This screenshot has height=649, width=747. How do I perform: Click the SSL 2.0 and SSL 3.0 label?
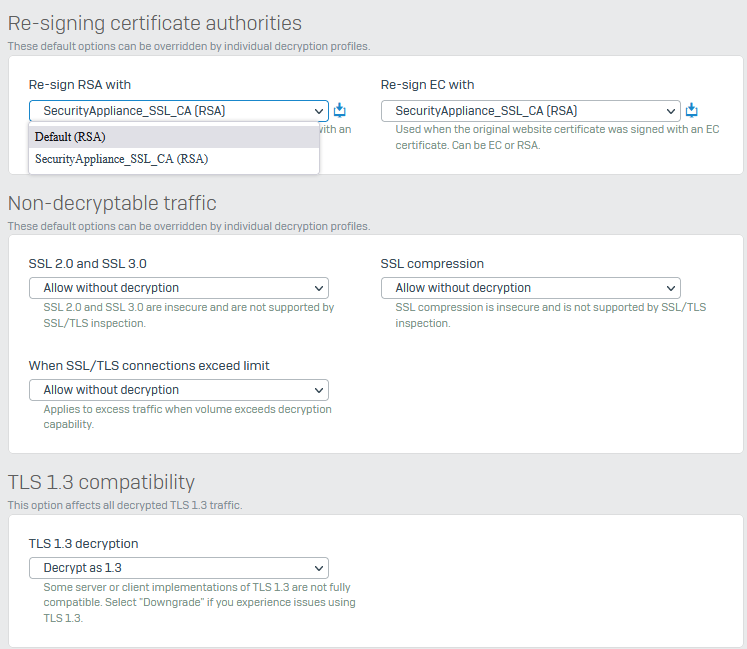[88, 264]
